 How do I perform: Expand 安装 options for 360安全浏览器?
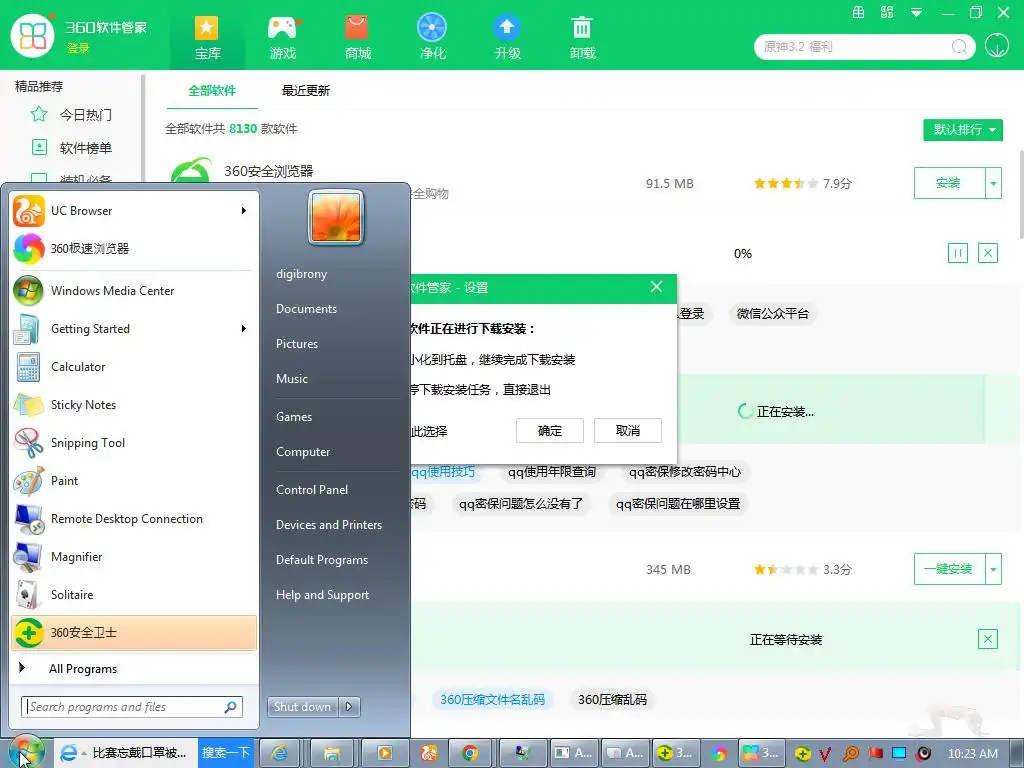point(993,183)
